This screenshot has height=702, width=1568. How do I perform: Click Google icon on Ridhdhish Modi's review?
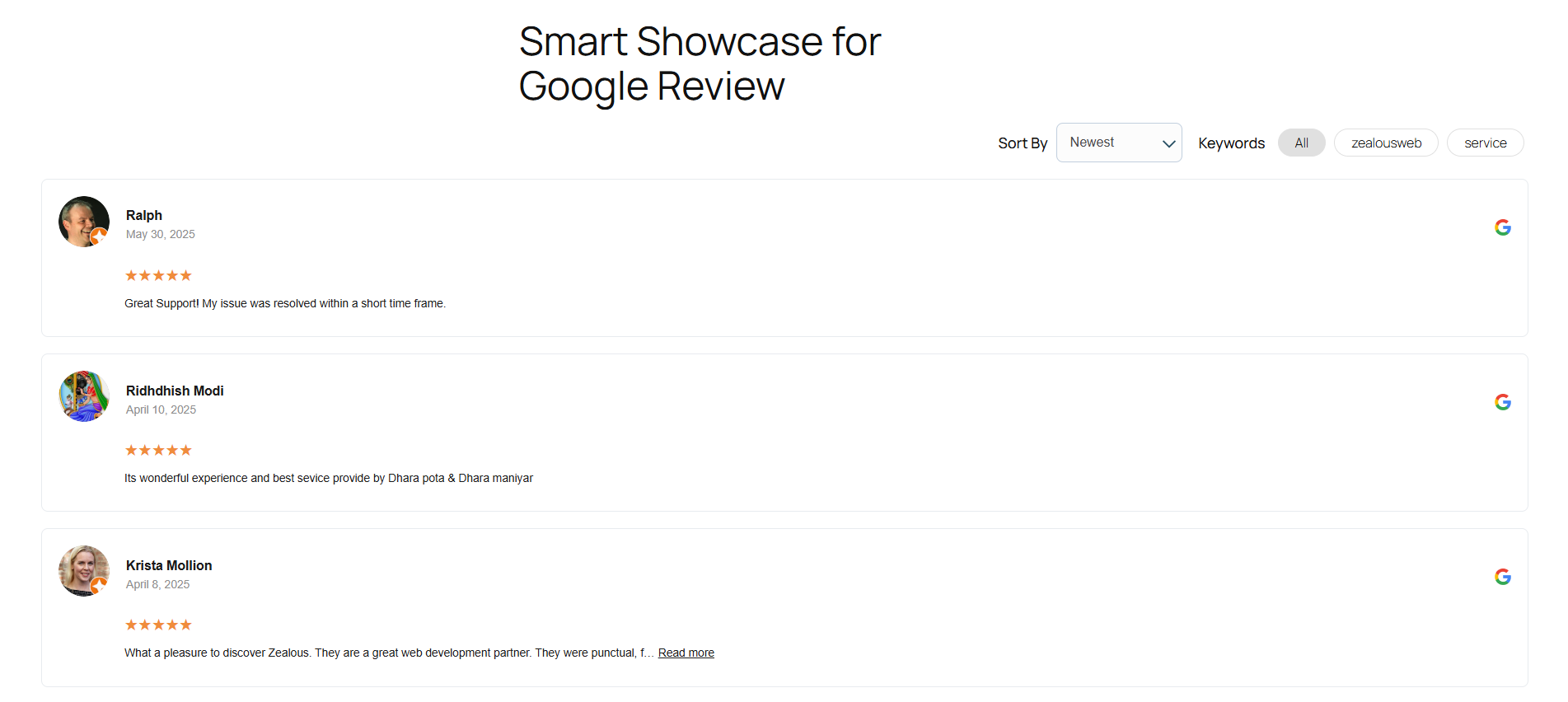pos(1503,402)
